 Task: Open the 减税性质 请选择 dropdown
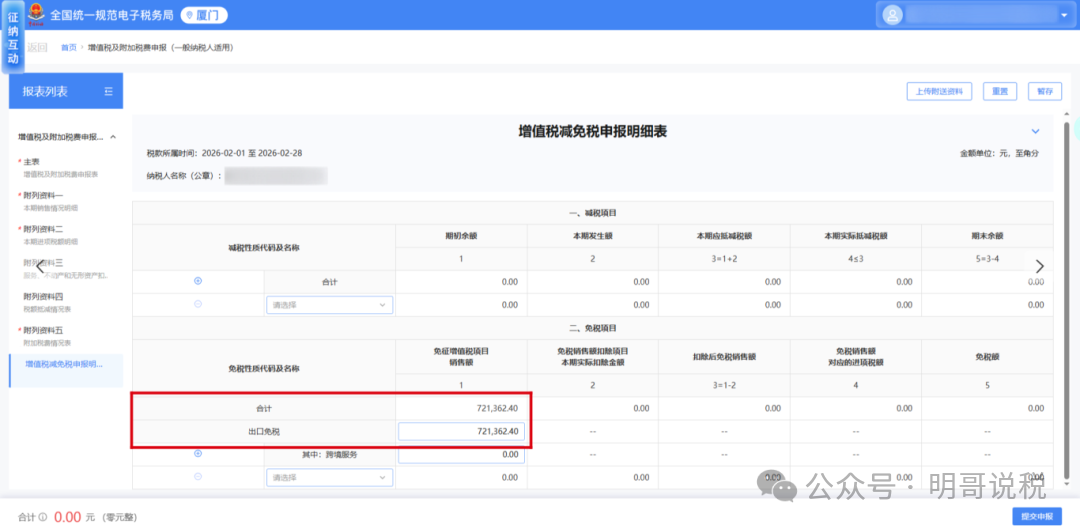point(329,305)
